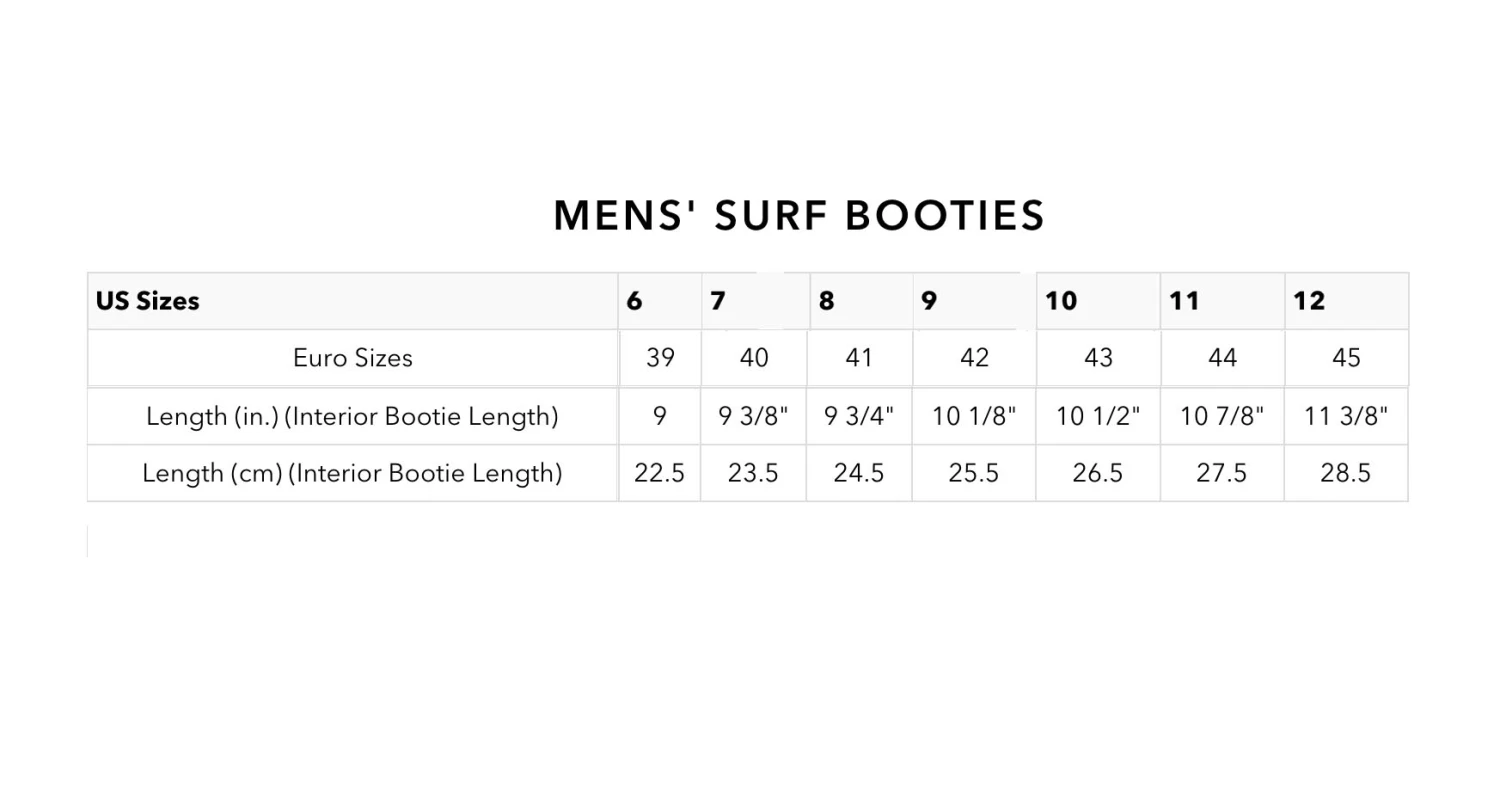Select the Length (in.) row label

352,416
